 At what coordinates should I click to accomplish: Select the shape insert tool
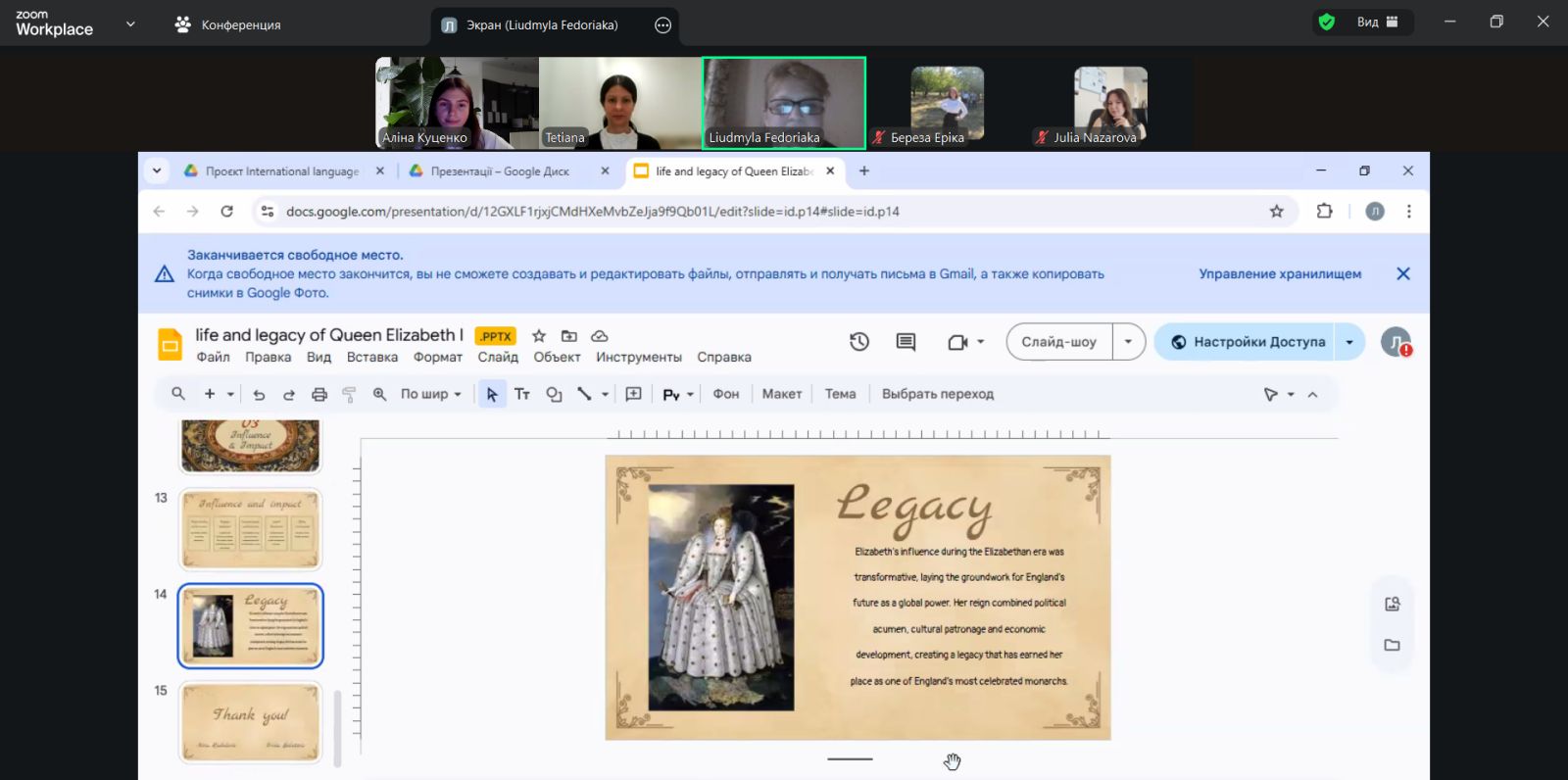click(554, 394)
